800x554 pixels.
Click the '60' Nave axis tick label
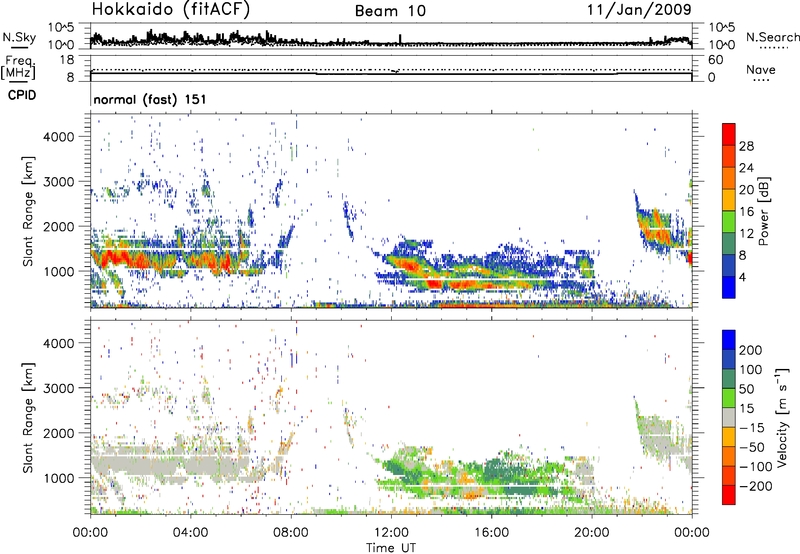pos(716,60)
